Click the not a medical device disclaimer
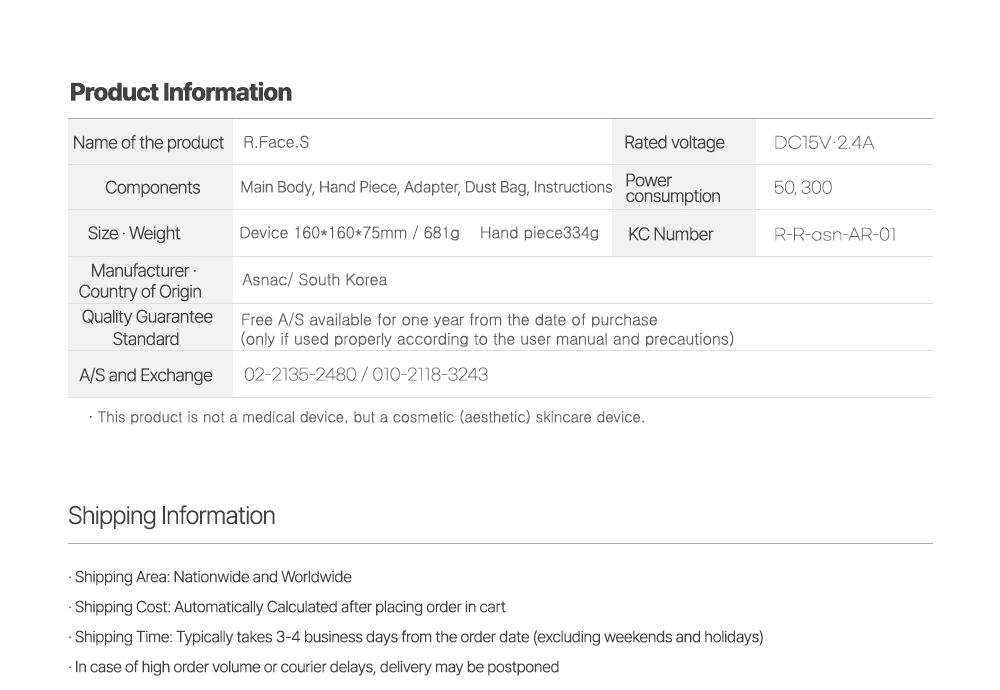 [x=370, y=417]
